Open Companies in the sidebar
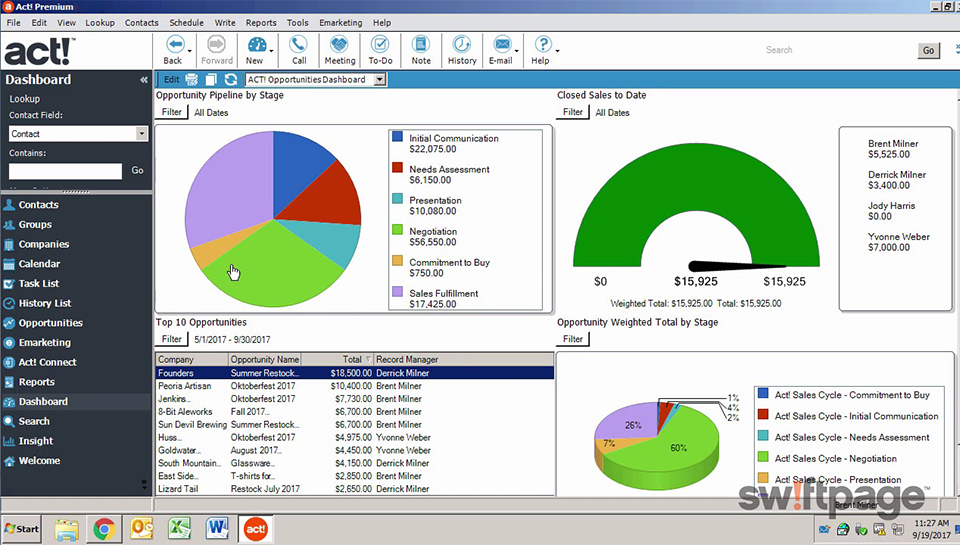Image resolution: width=960 pixels, height=545 pixels. 43,244
